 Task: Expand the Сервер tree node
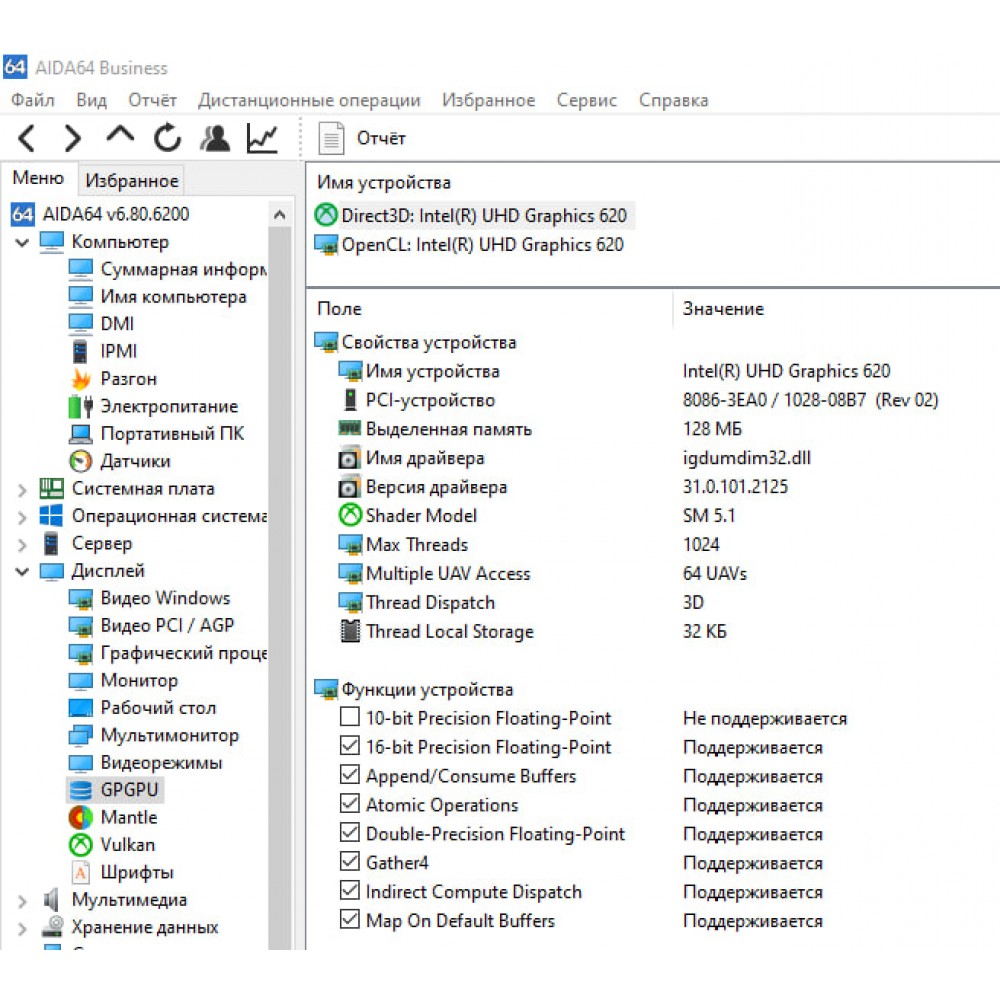(x=22, y=545)
